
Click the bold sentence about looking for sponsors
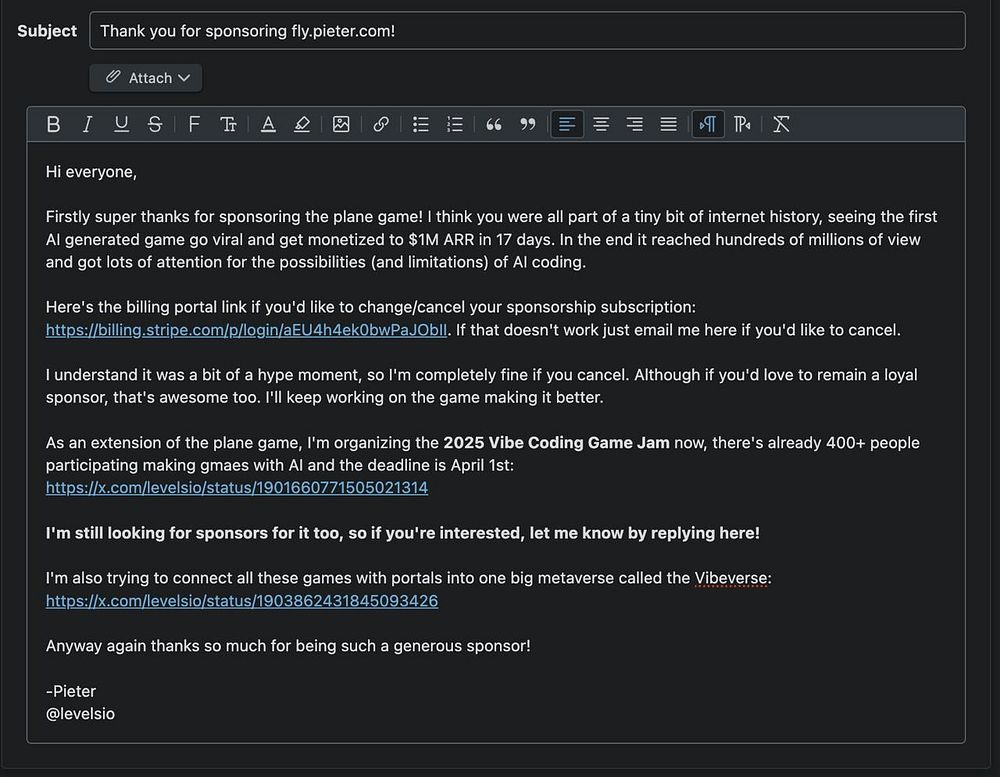click(x=402, y=533)
